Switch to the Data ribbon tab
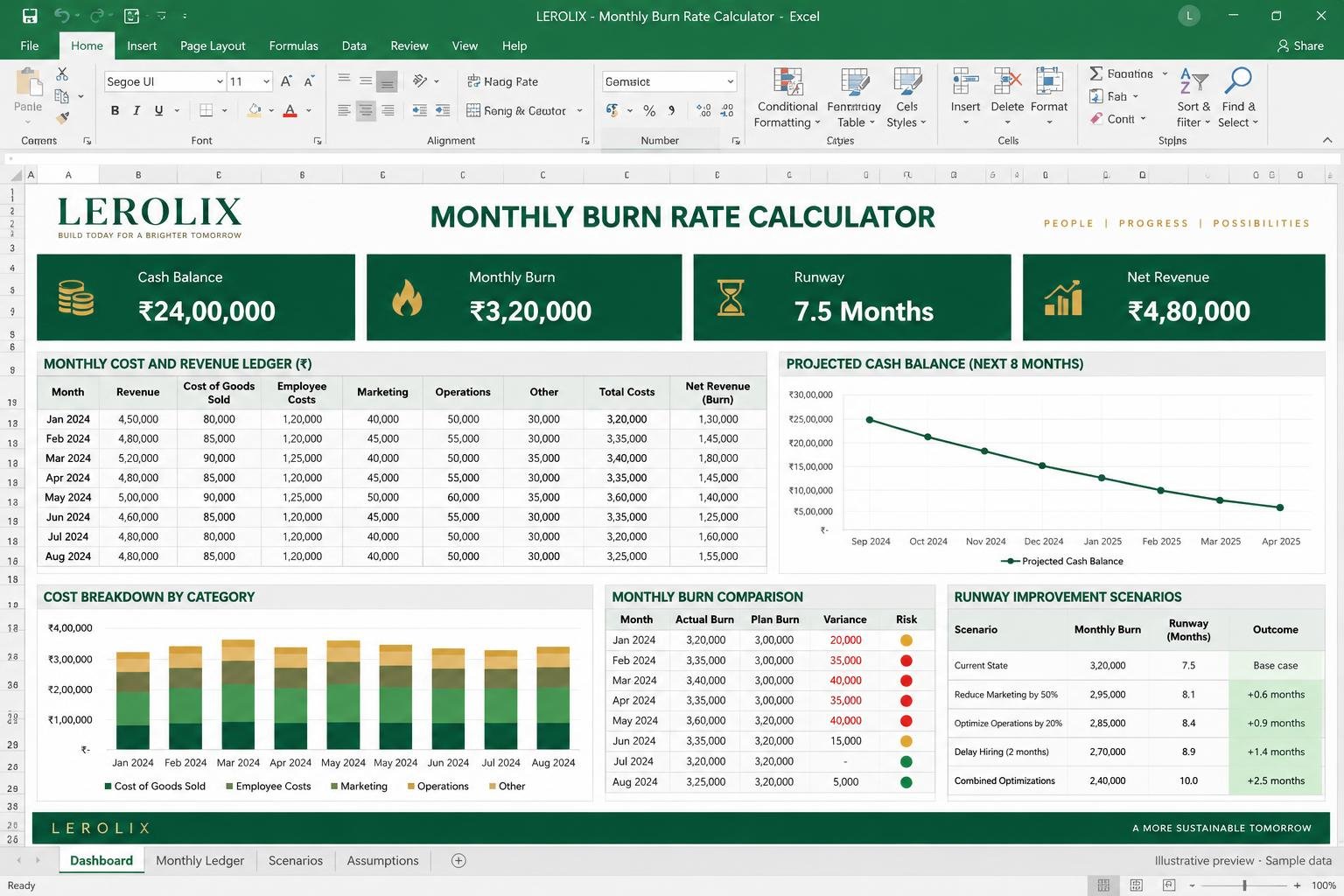 pos(353,45)
